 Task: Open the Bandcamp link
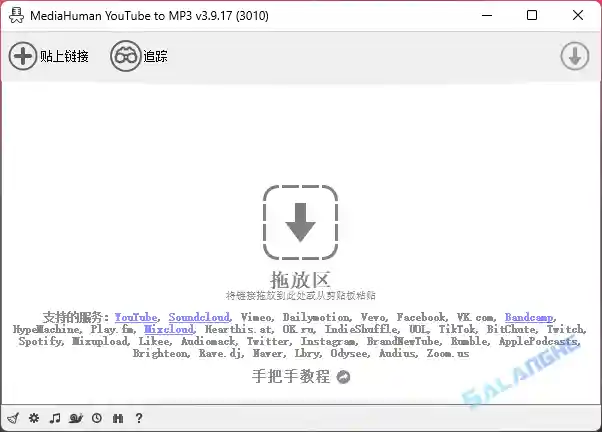click(x=529, y=317)
